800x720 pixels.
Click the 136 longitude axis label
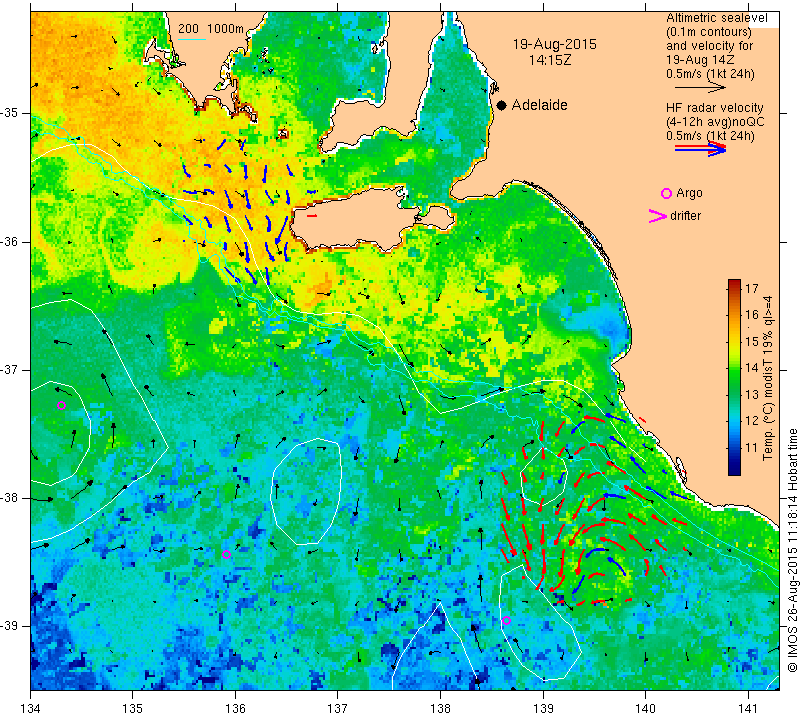pos(235,709)
